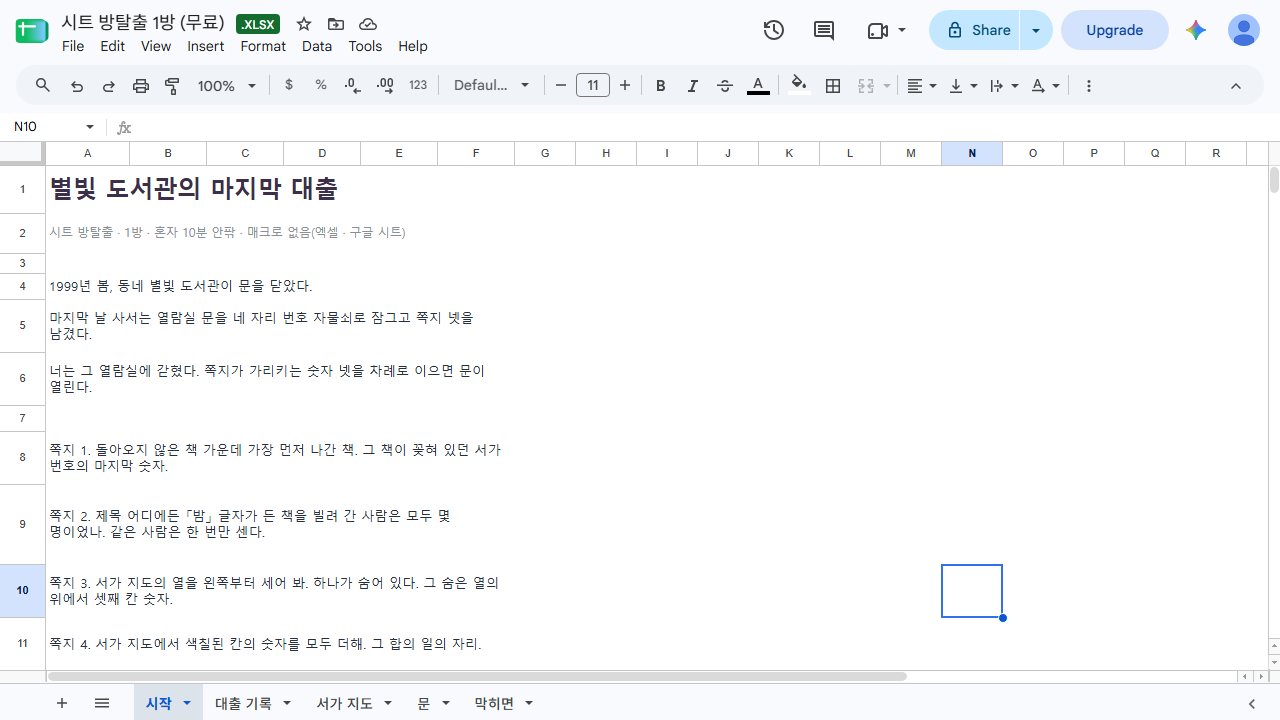Open the text color picker
The width and height of the screenshot is (1280, 720).
[x=759, y=86]
